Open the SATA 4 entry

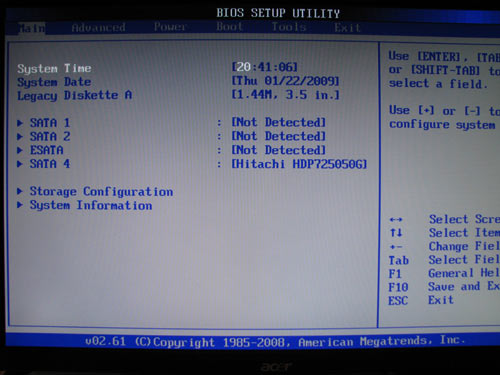point(50,164)
